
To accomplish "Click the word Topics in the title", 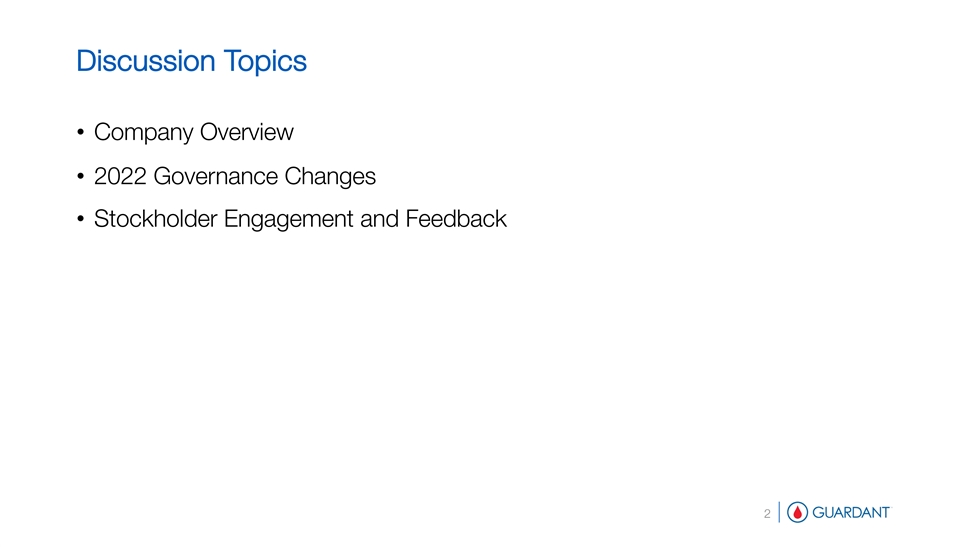I will pos(264,62).
